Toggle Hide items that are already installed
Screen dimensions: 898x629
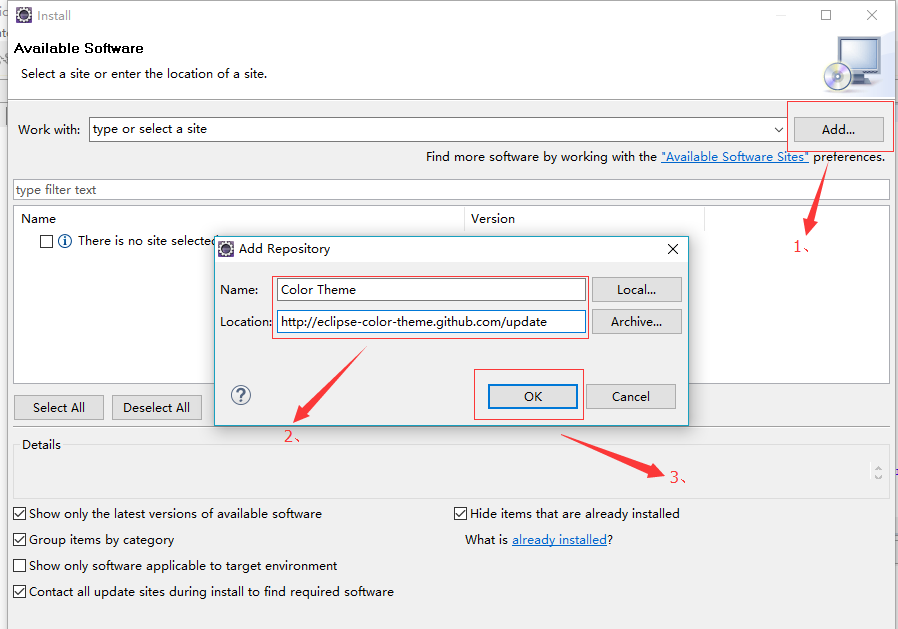(460, 514)
